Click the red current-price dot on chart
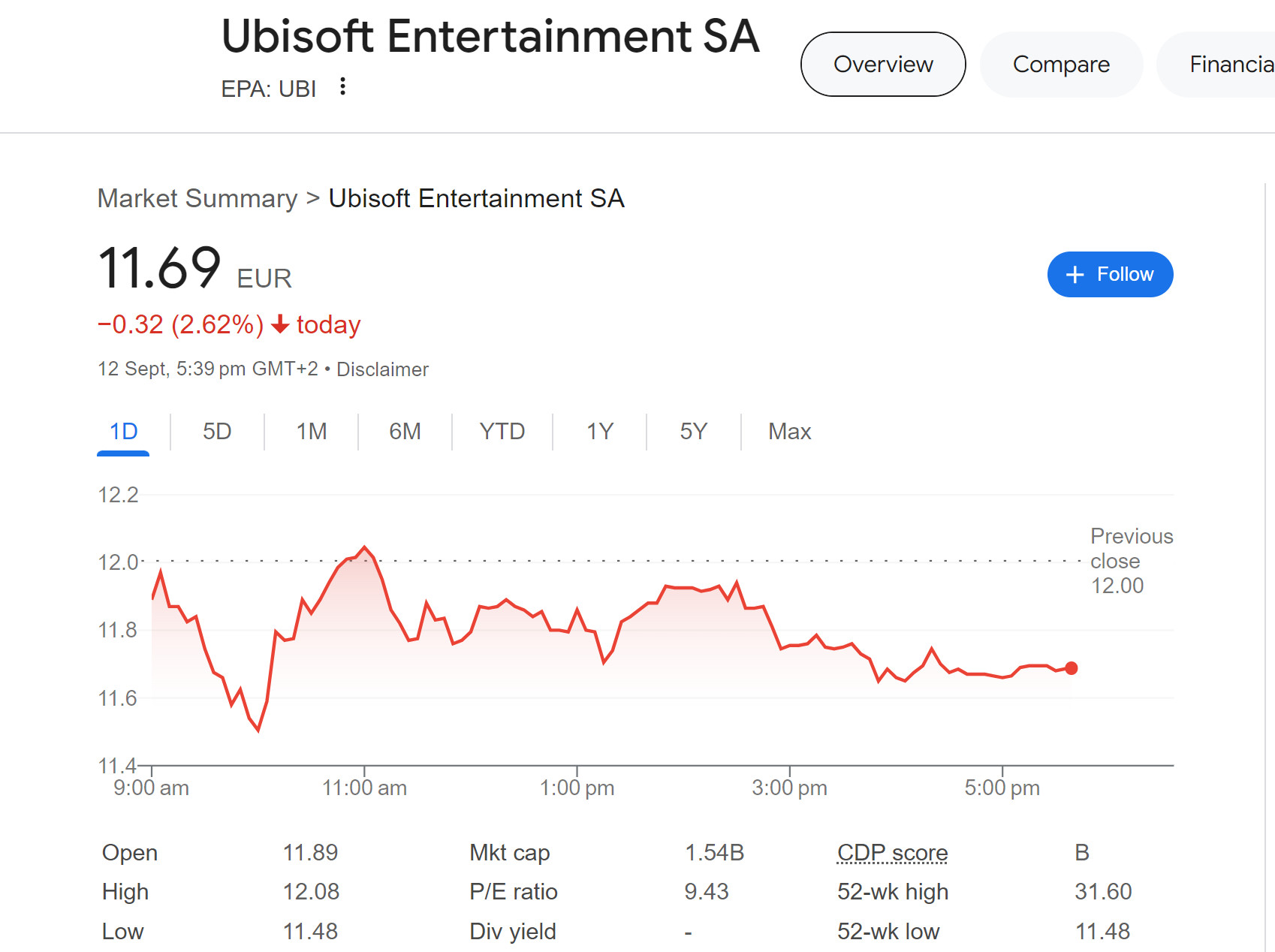The height and width of the screenshot is (952, 1275). [x=1072, y=668]
